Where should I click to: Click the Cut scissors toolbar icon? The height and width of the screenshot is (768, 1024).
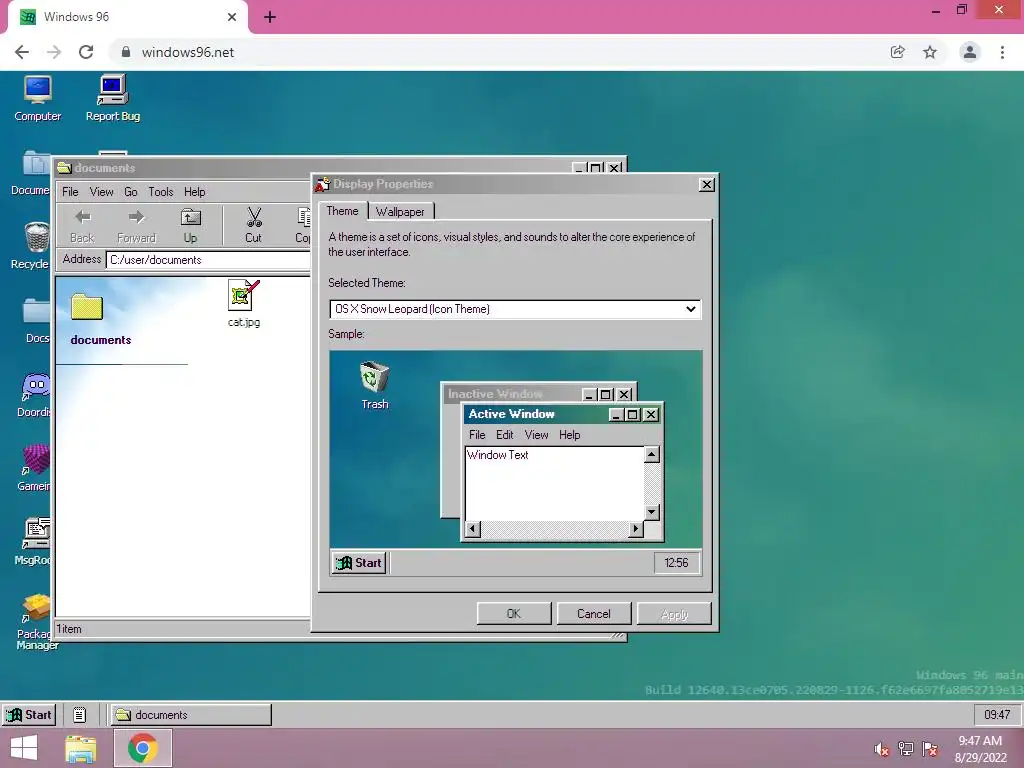click(x=253, y=225)
